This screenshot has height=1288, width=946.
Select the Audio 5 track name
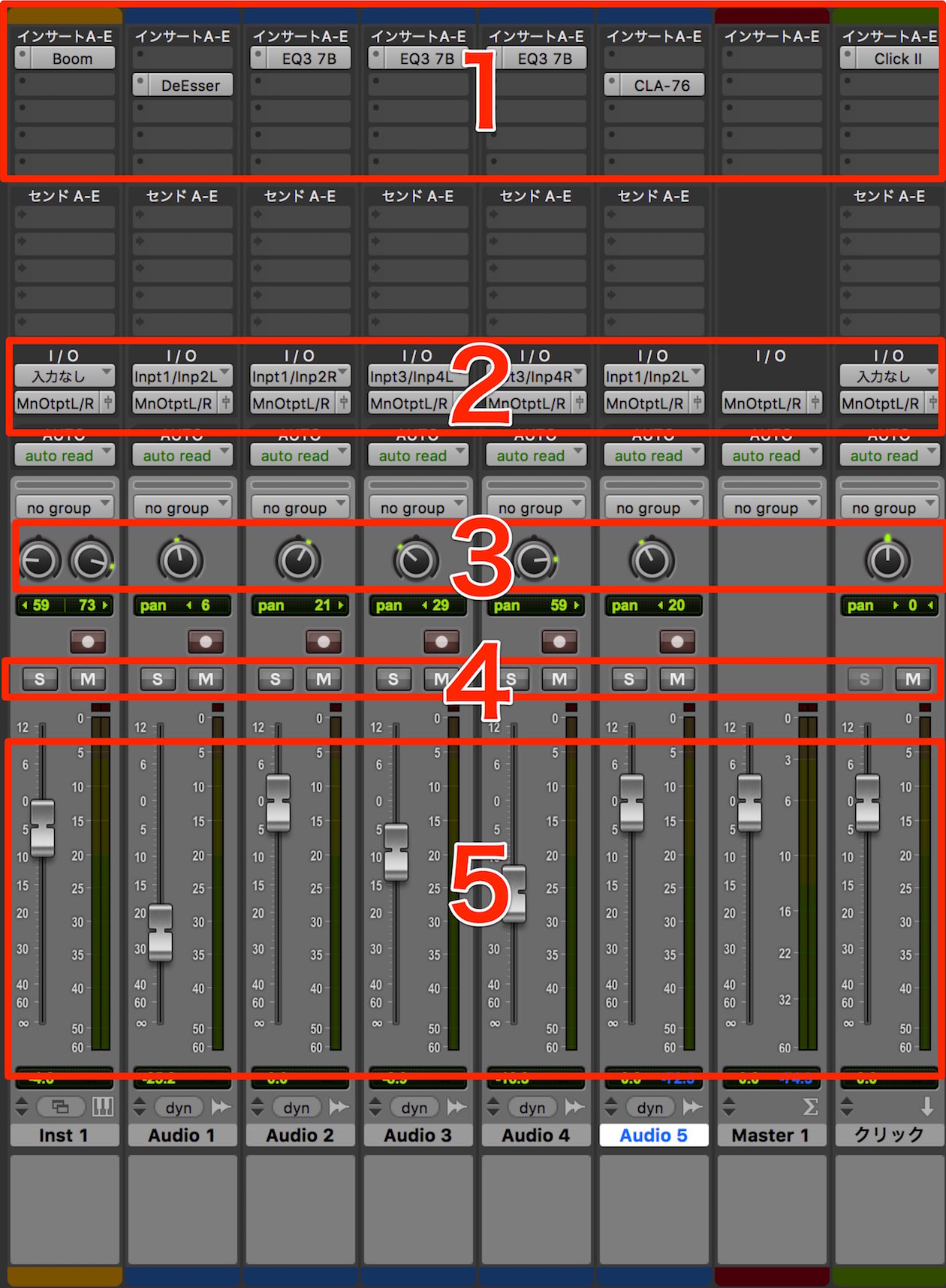coord(654,1135)
